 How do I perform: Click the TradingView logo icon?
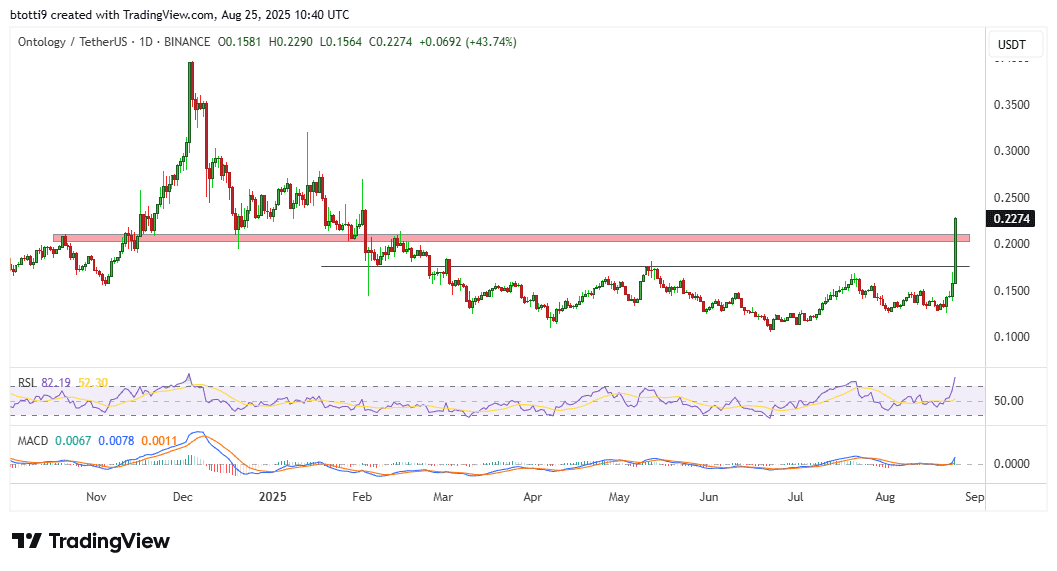[27, 541]
